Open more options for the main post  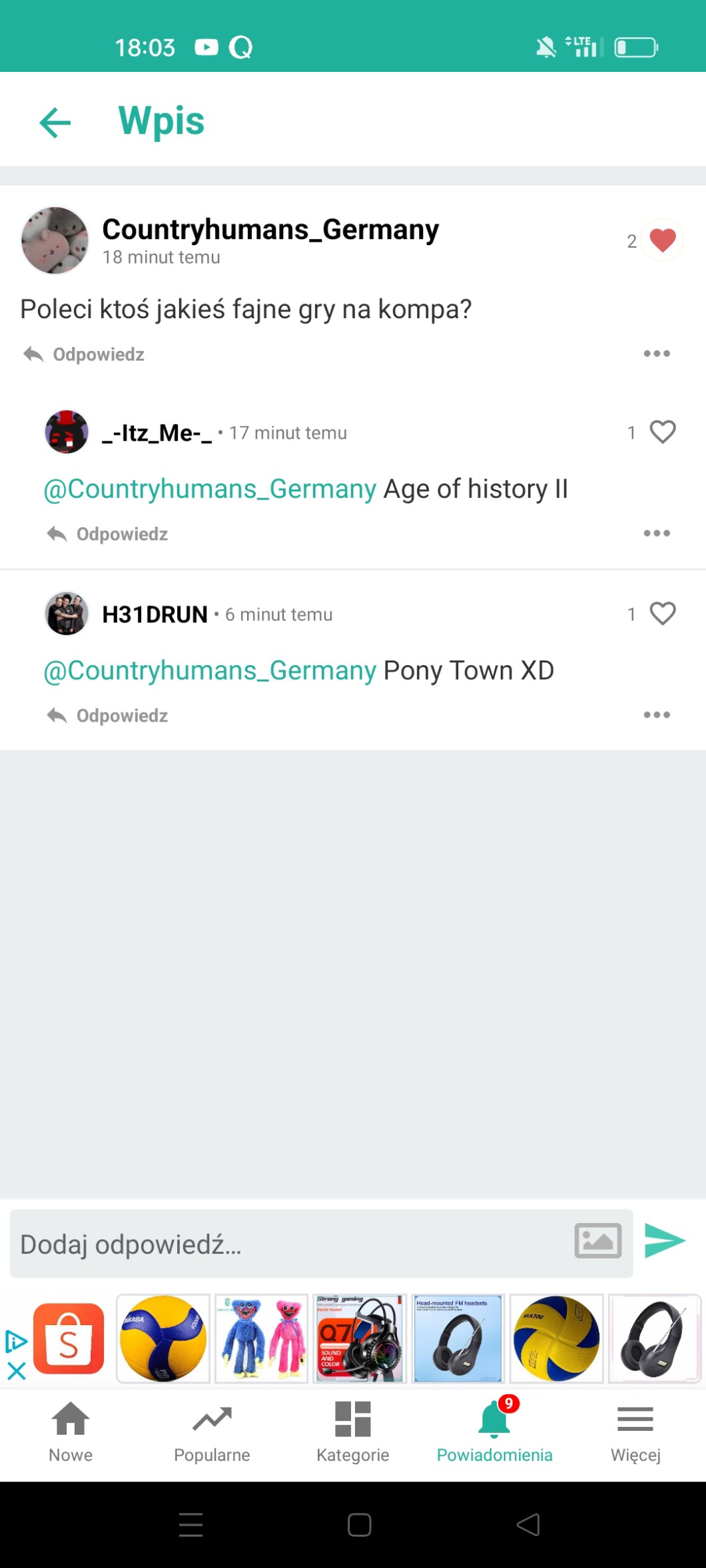(x=657, y=354)
